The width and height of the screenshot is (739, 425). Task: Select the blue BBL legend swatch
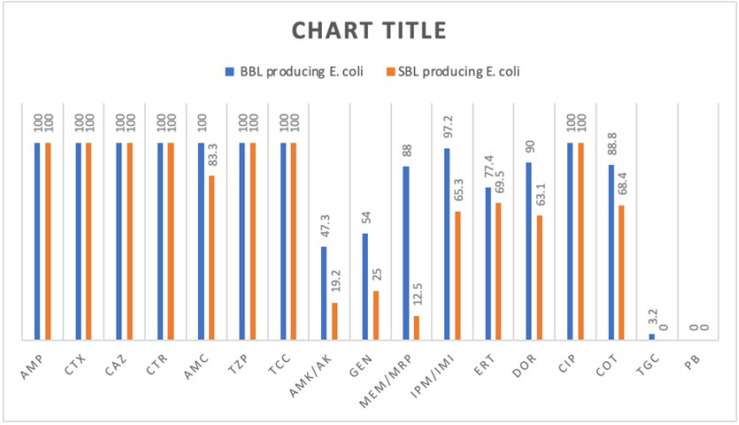point(228,71)
